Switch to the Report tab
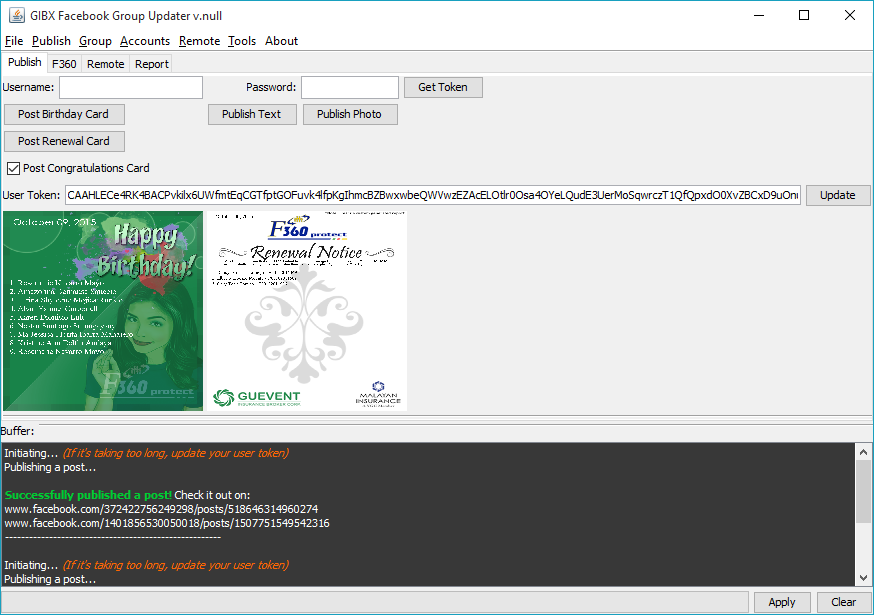The width and height of the screenshot is (874, 615). click(152, 64)
